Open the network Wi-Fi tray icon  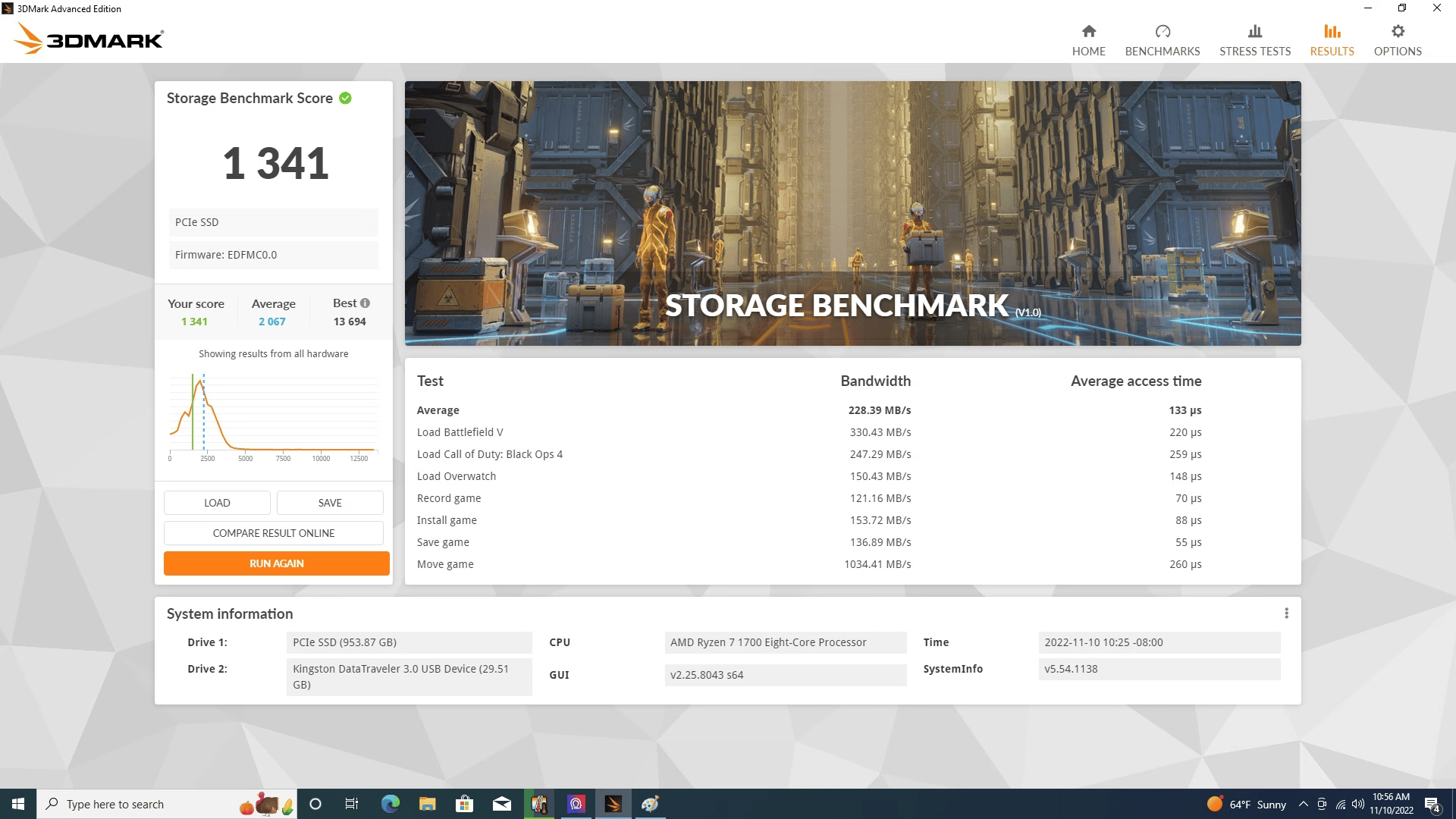(1340, 804)
